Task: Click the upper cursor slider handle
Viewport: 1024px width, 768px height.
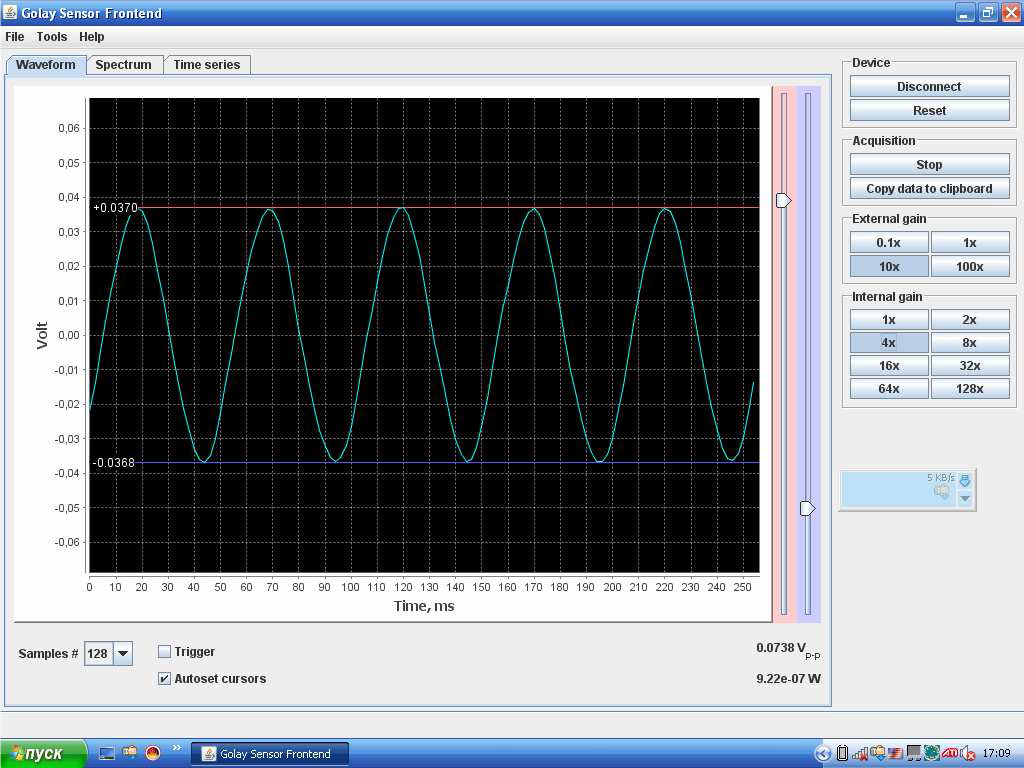Action: 784,201
